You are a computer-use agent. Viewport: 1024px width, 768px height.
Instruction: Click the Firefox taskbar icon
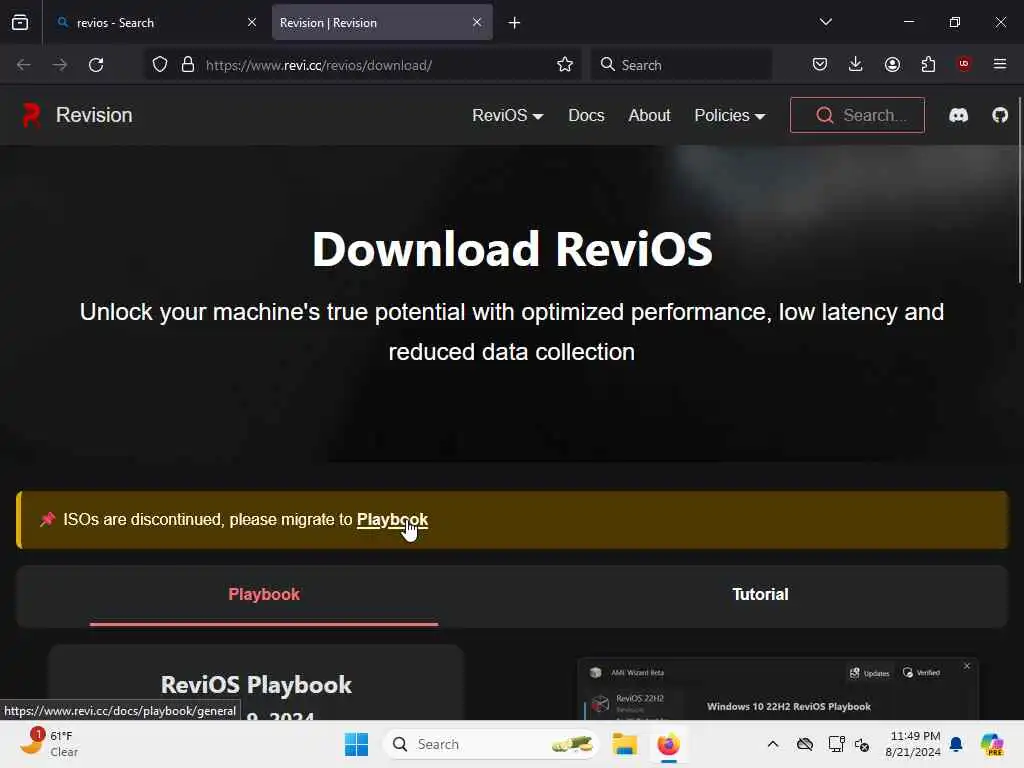(x=668, y=744)
